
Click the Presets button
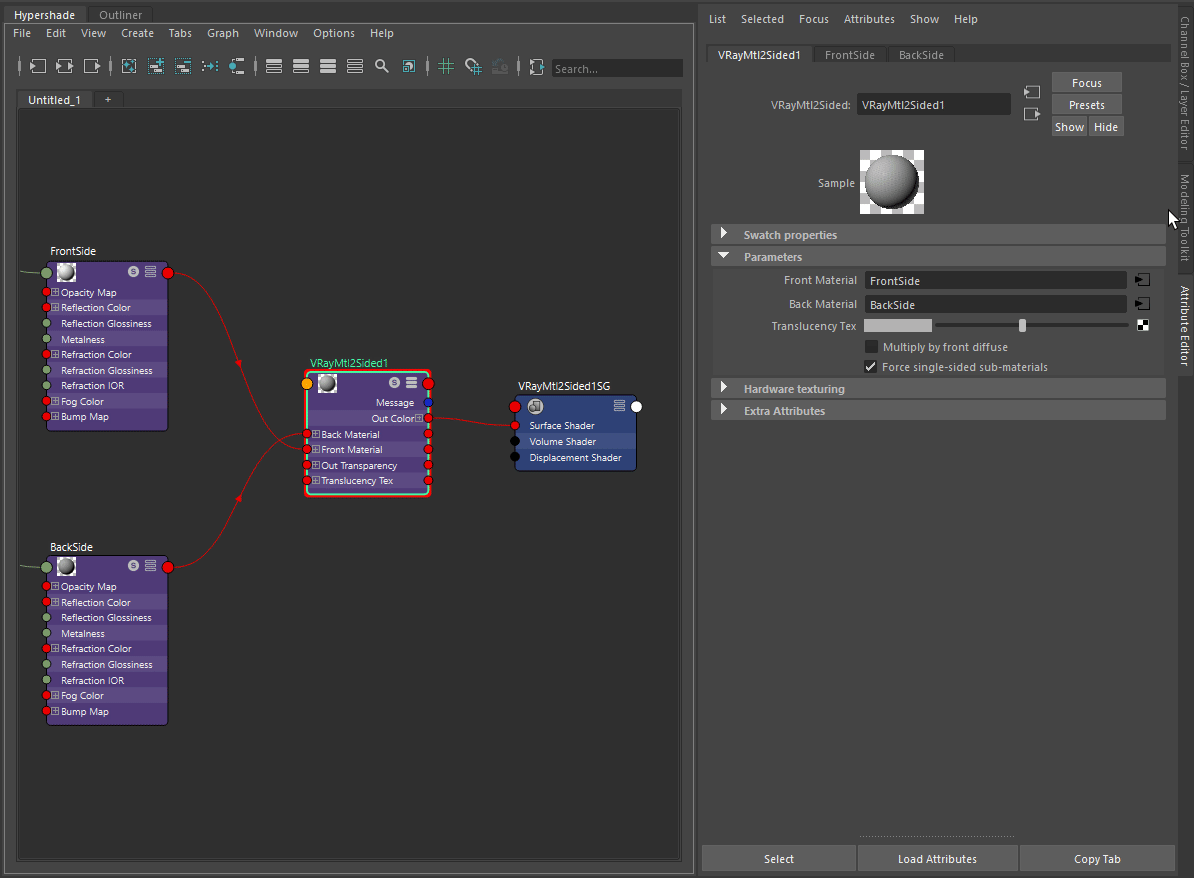[1087, 105]
